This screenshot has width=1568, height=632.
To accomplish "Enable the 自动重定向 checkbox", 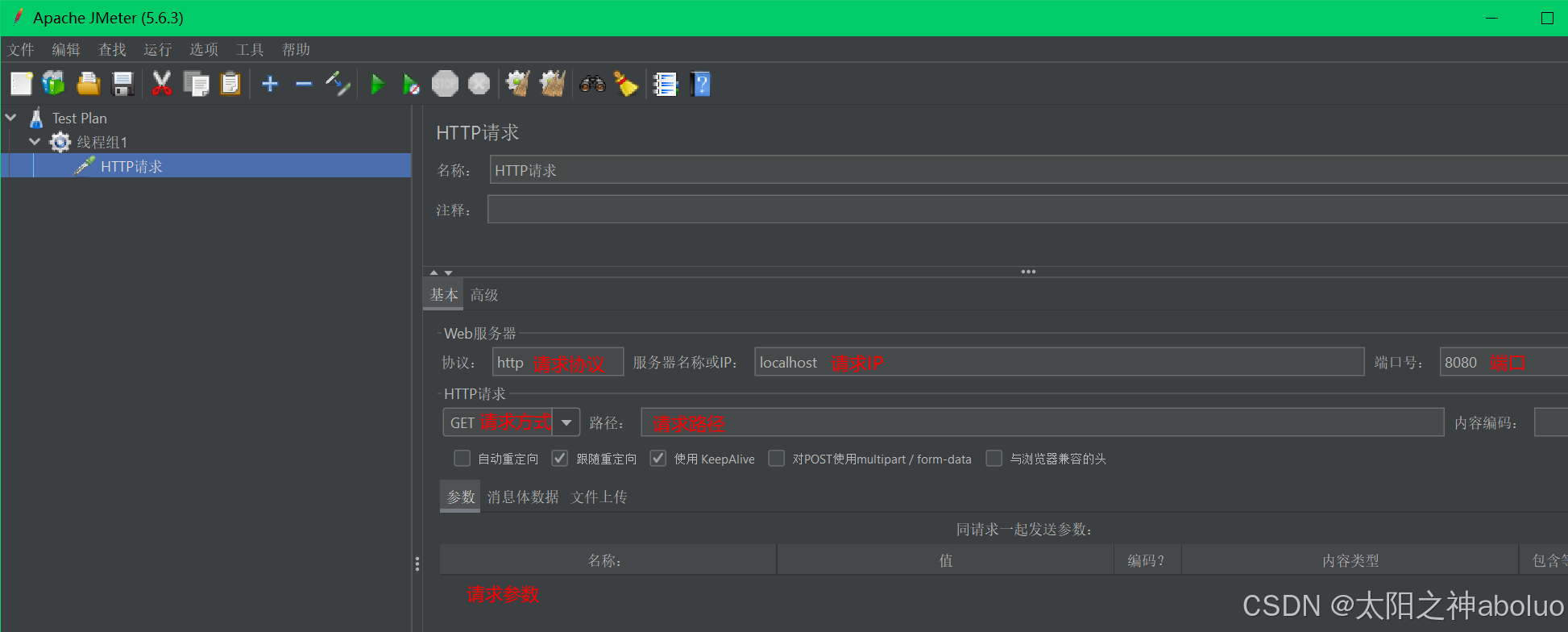I will coord(463,459).
